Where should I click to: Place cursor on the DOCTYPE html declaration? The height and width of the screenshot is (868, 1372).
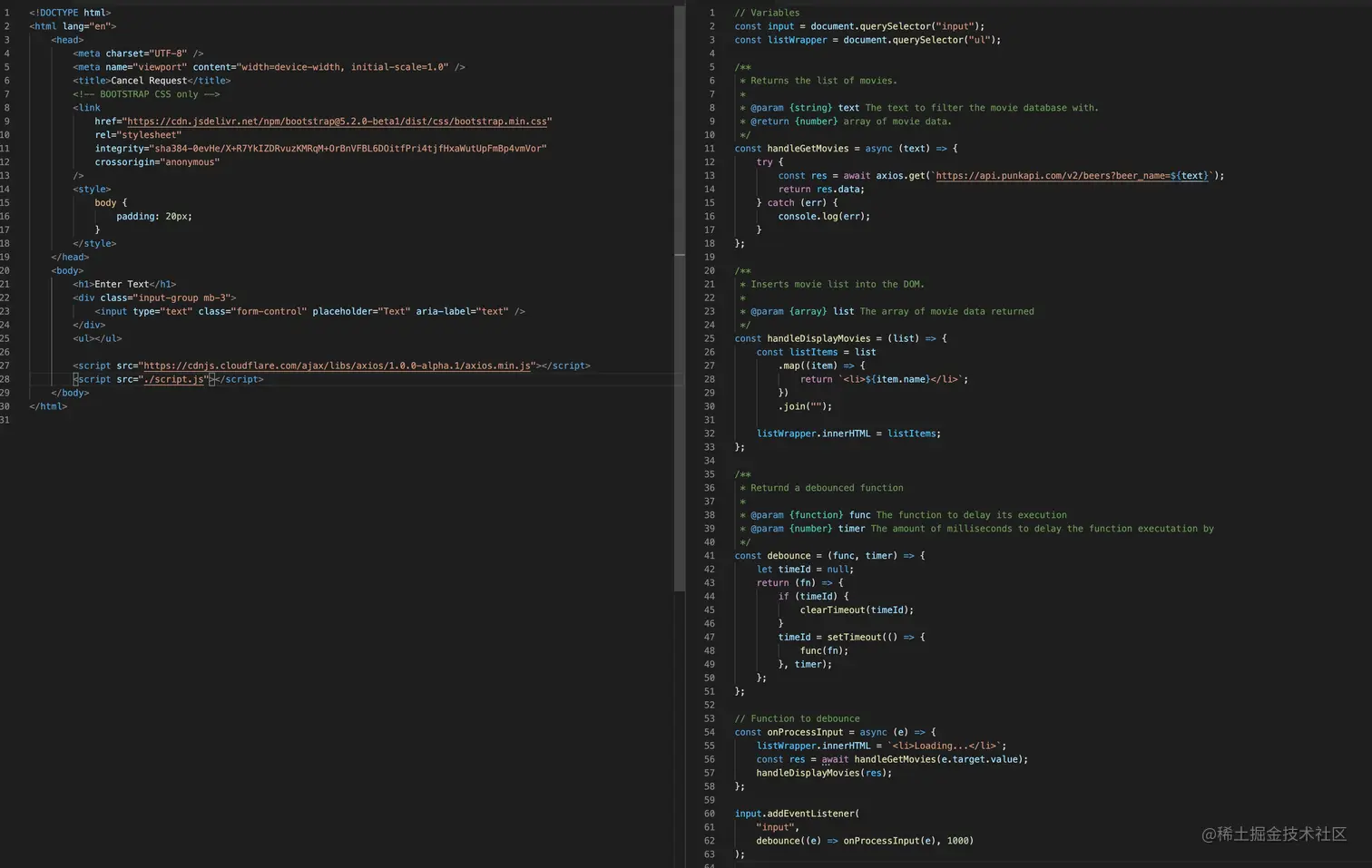70,13
